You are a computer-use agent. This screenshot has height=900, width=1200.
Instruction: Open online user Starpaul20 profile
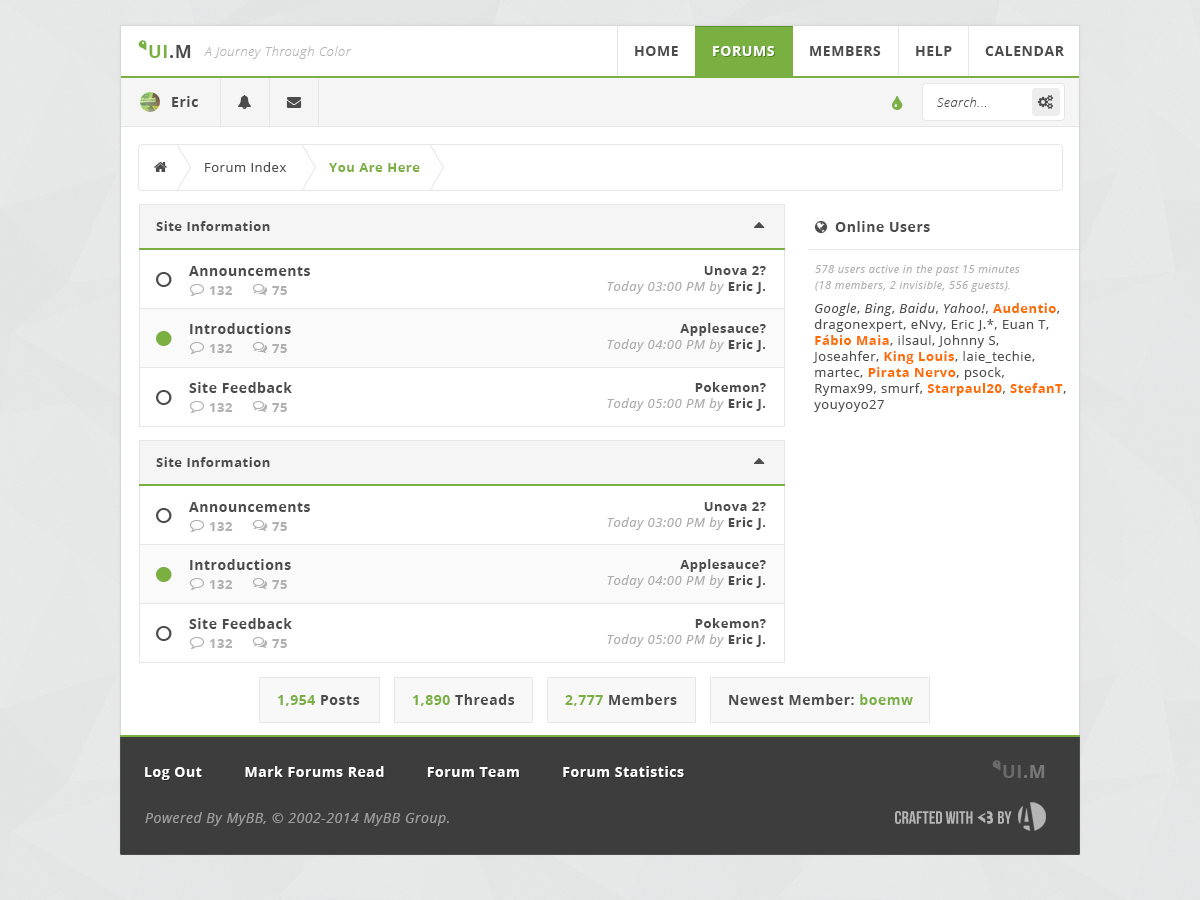click(x=964, y=388)
